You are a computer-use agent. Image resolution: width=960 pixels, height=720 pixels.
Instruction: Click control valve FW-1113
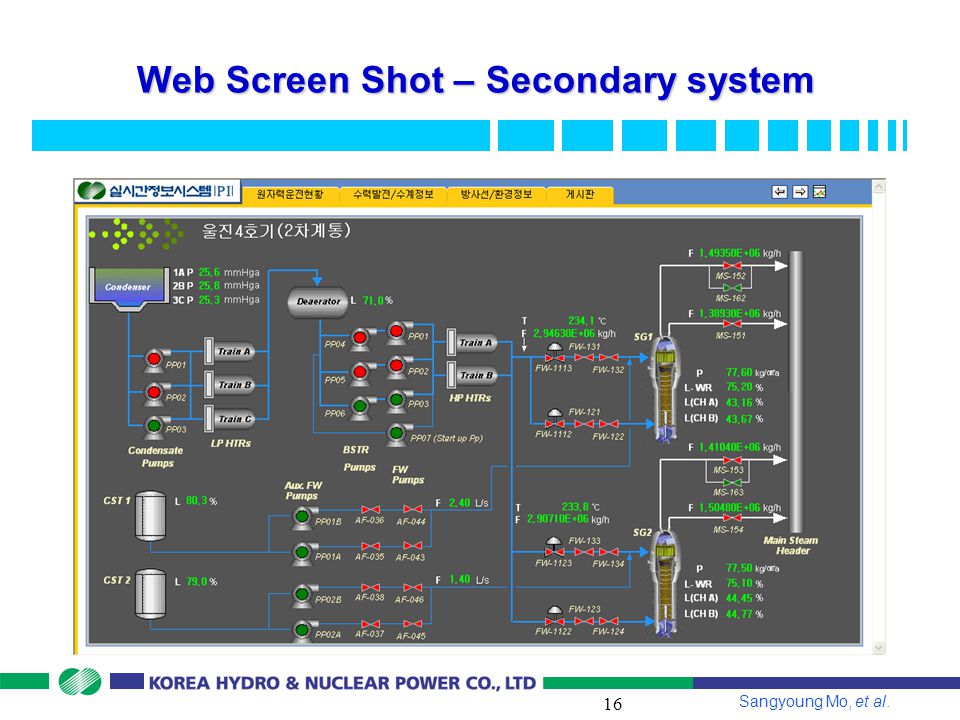pyautogui.click(x=555, y=353)
